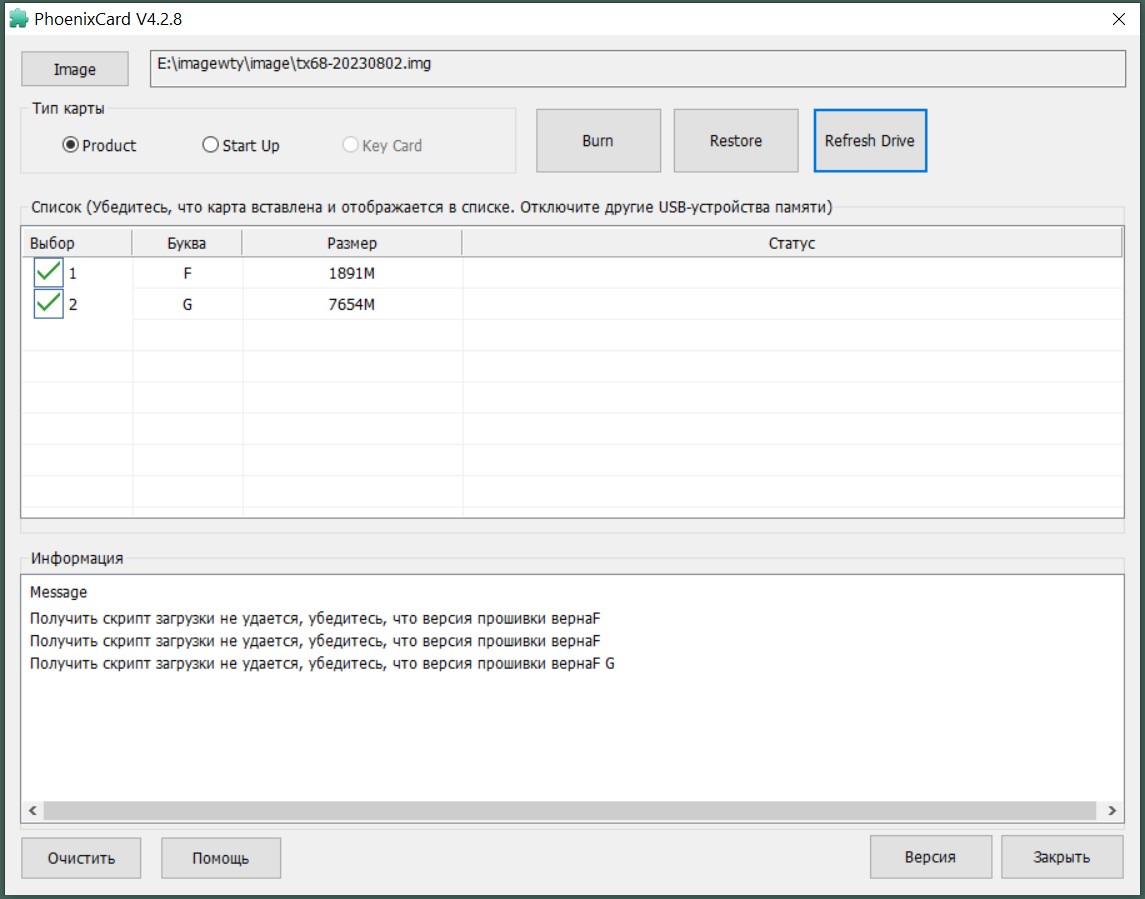The image size is (1145, 899).
Task: Click the Буква column header
Action: [187, 243]
